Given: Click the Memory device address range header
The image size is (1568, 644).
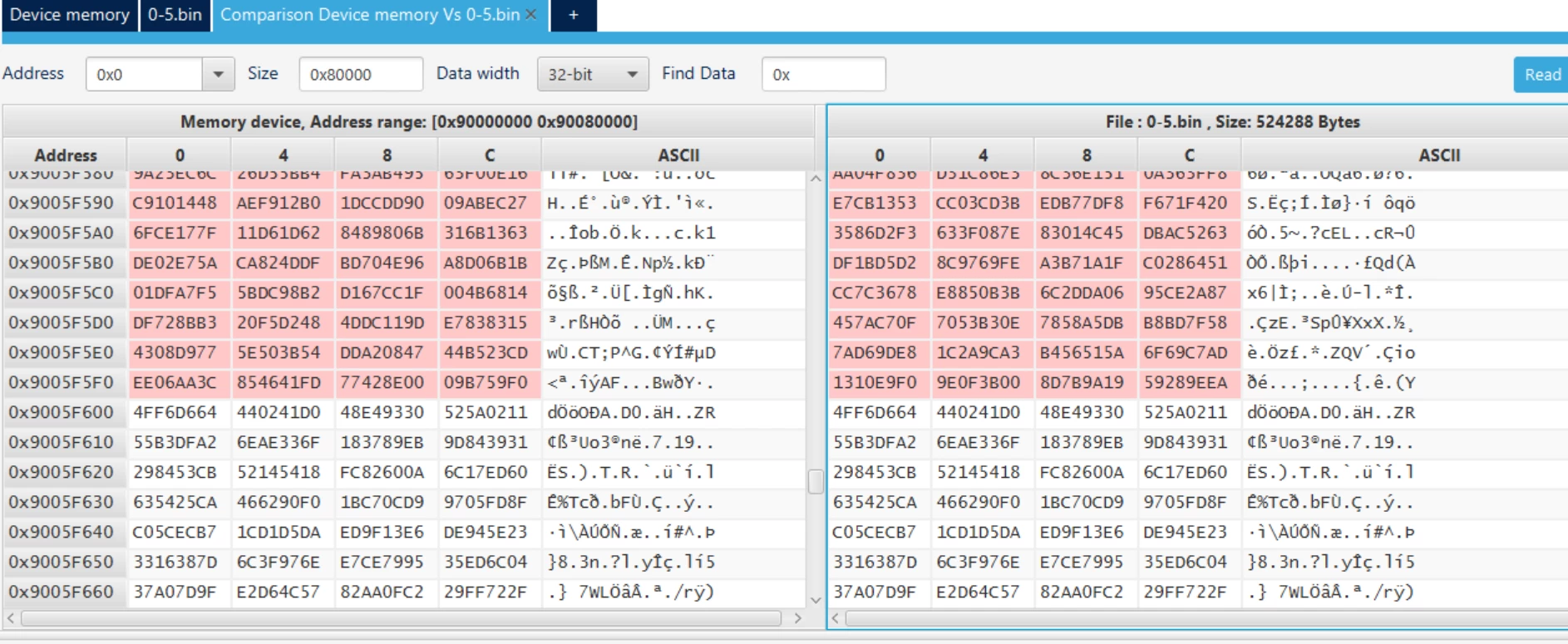Looking at the screenshot, I should [409, 121].
